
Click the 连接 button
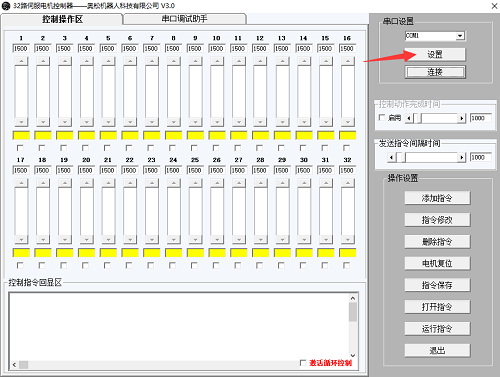[435, 72]
